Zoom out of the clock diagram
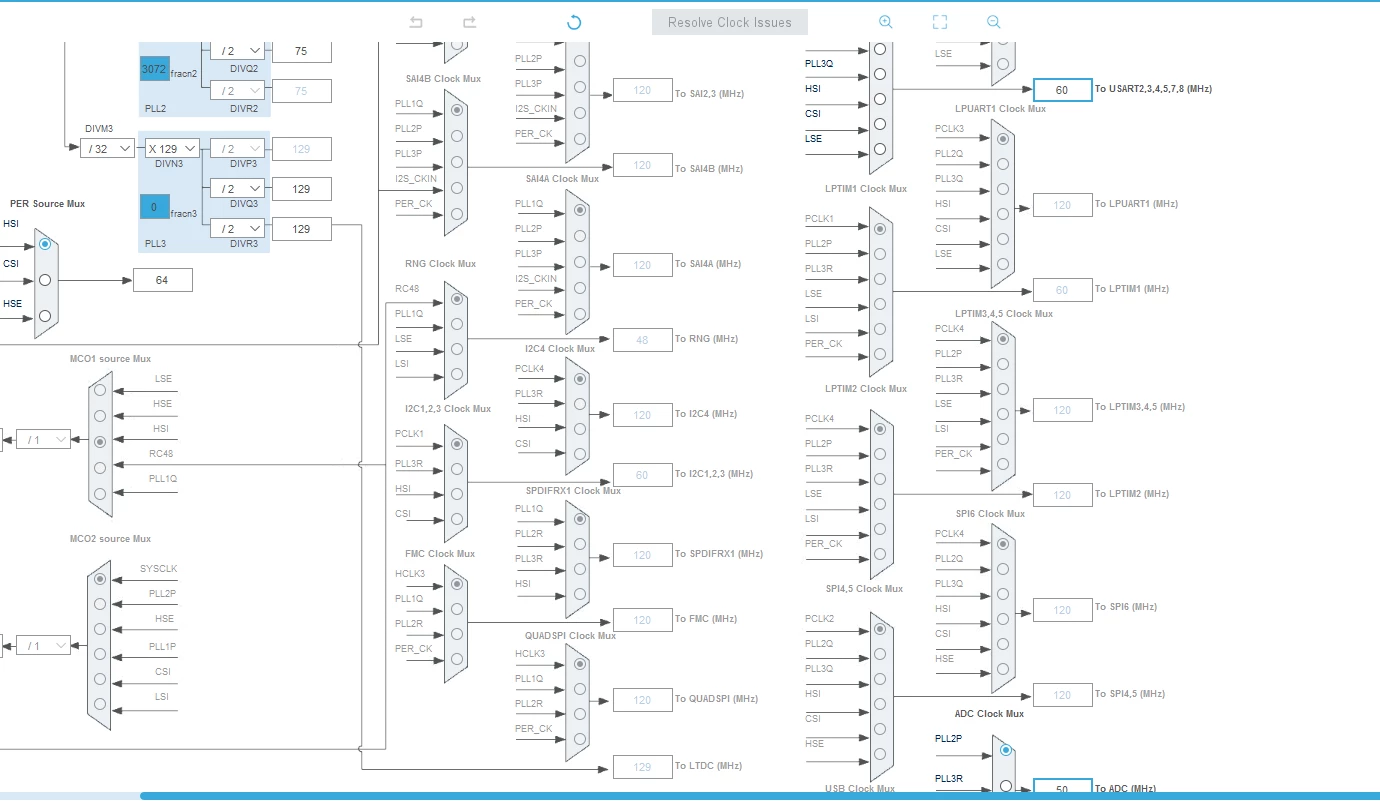 (993, 22)
